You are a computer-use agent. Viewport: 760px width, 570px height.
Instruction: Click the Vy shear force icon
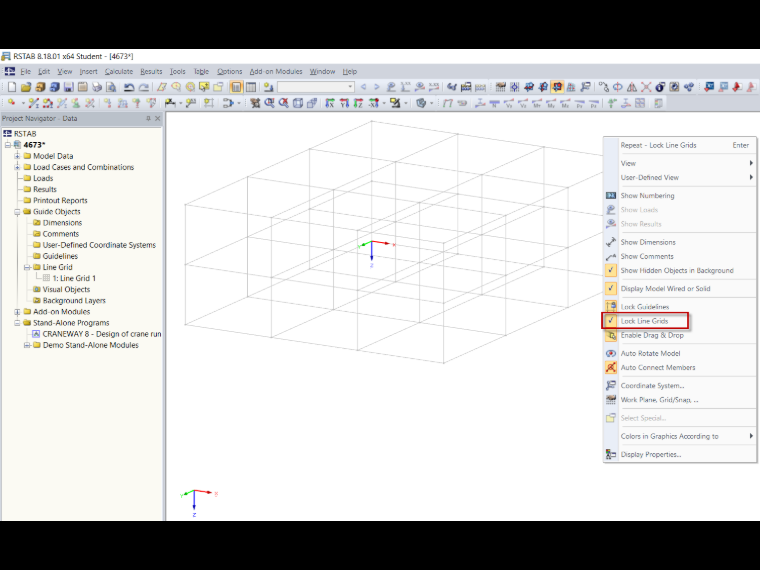point(508,103)
